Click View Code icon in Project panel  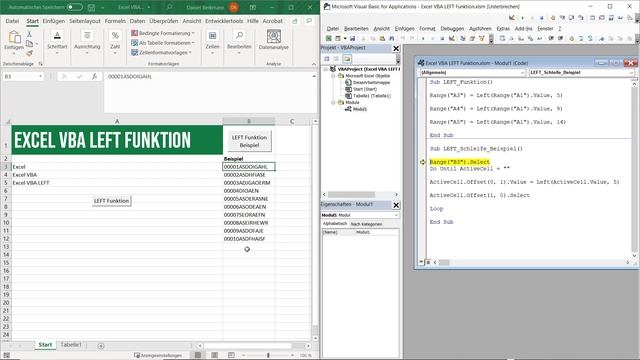tap(327, 59)
